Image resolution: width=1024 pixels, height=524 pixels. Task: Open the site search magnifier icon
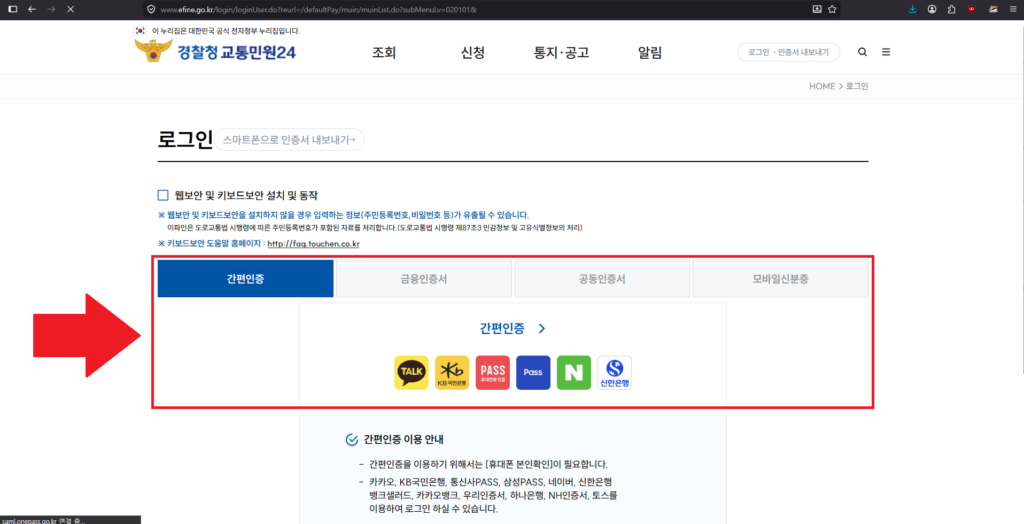pyautogui.click(x=863, y=52)
